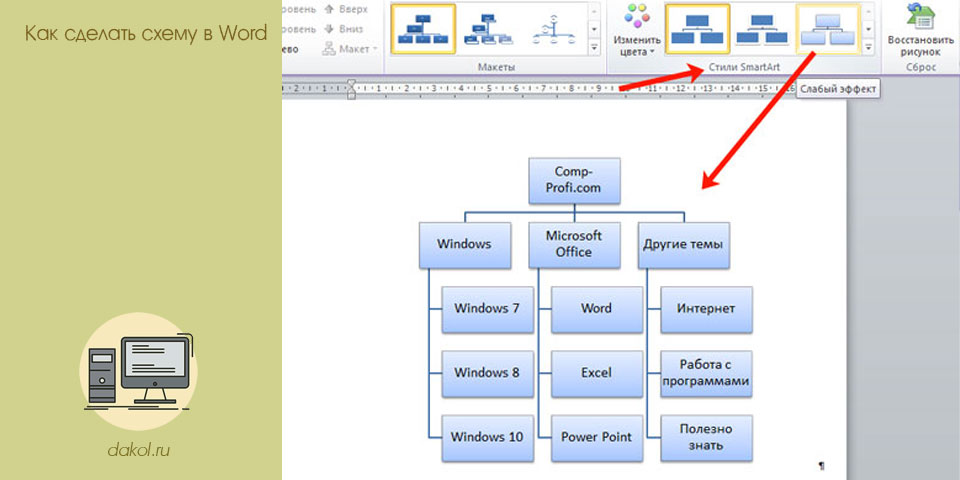This screenshot has height=480, width=960.
Task: Select the Comp-Profi.com root box
Action: click(574, 180)
